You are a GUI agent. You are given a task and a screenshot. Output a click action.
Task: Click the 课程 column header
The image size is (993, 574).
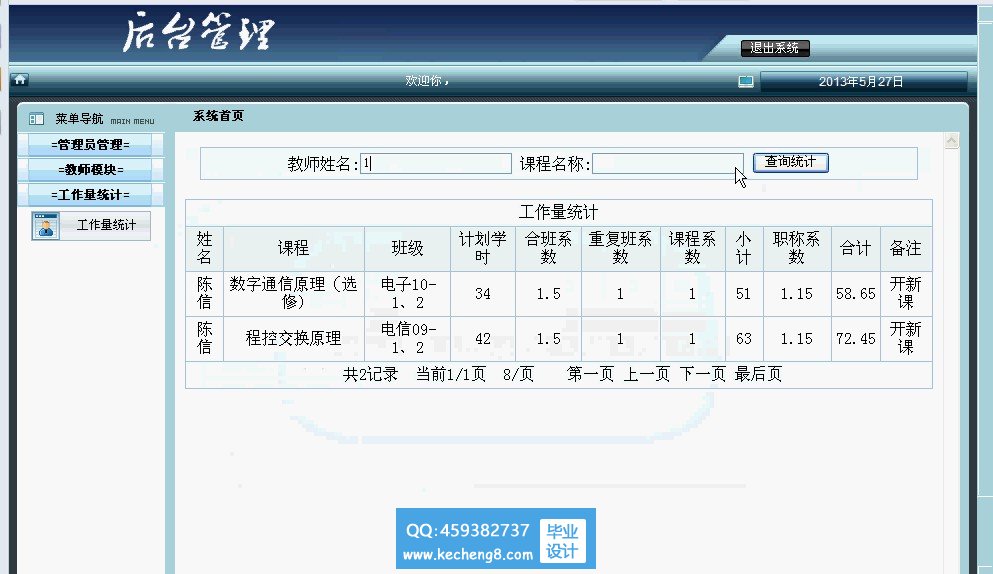pos(293,248)
